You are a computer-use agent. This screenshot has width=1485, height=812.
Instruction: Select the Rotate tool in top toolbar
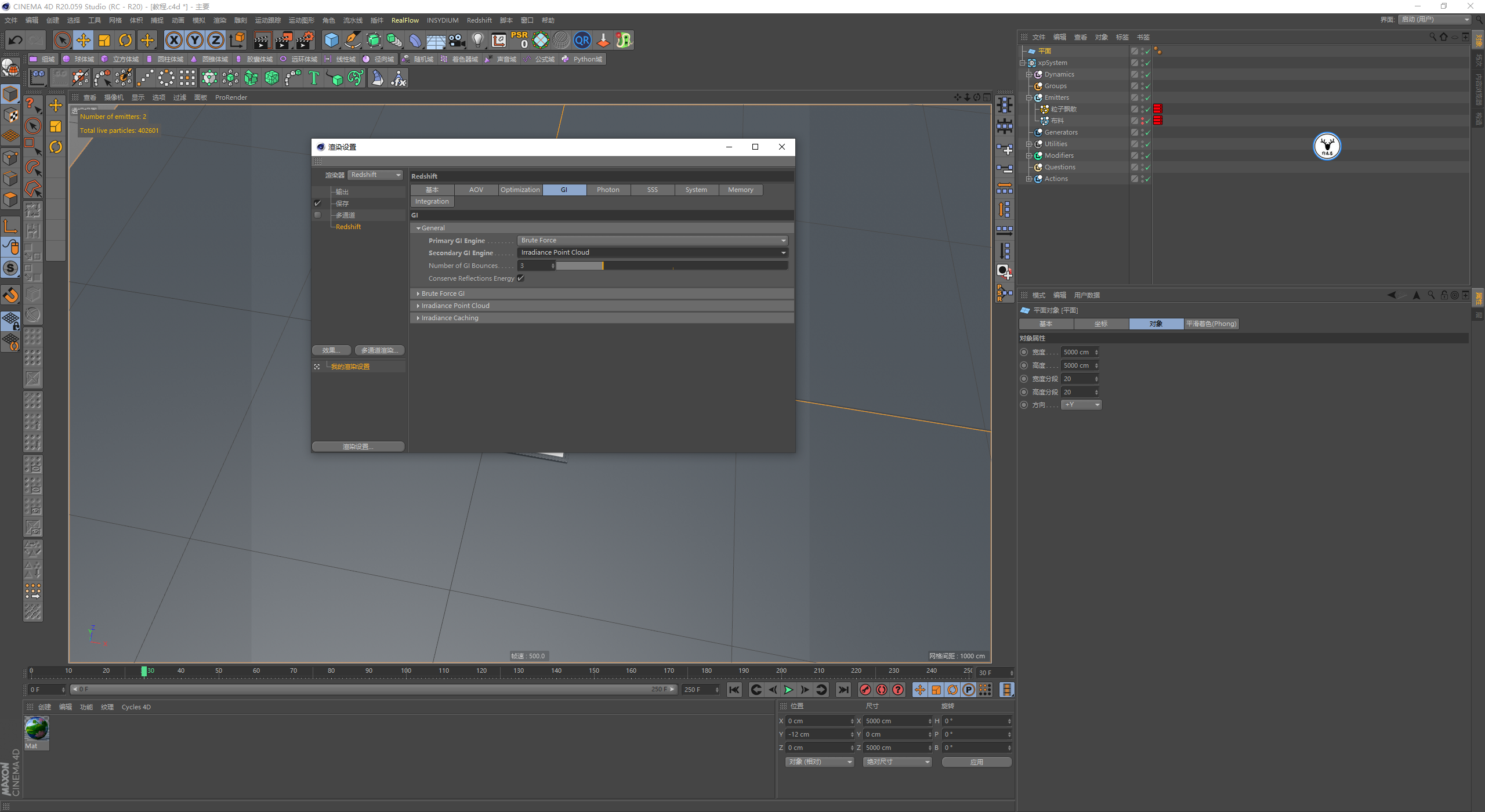pos(125,40)
